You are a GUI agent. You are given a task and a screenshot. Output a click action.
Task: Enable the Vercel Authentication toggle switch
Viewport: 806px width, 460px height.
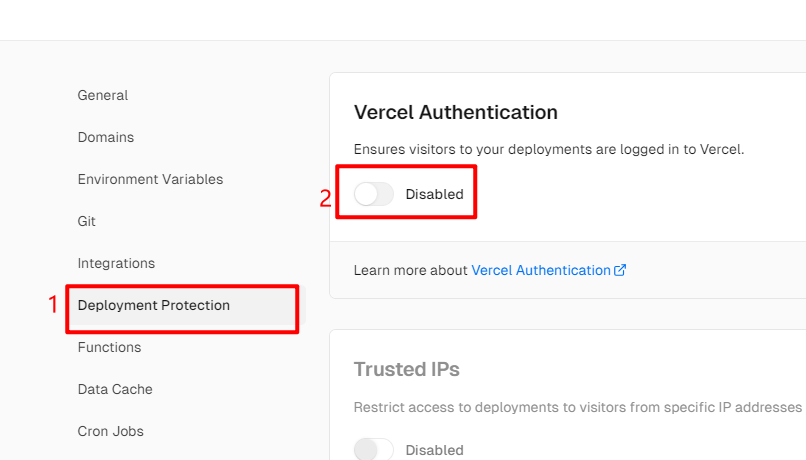374,194
